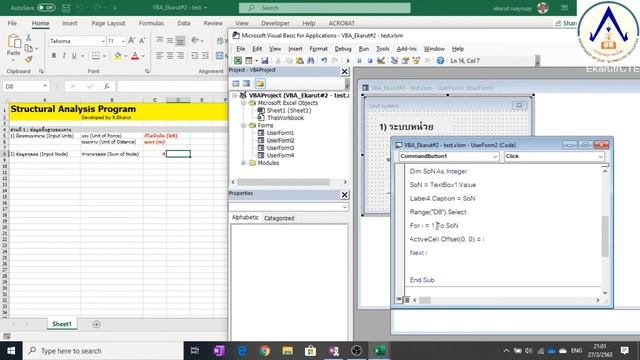The width and height of the screenshot is (640, 360).
Task: Open the Format menu in VBA editor
Action: (x=318, y=49)
